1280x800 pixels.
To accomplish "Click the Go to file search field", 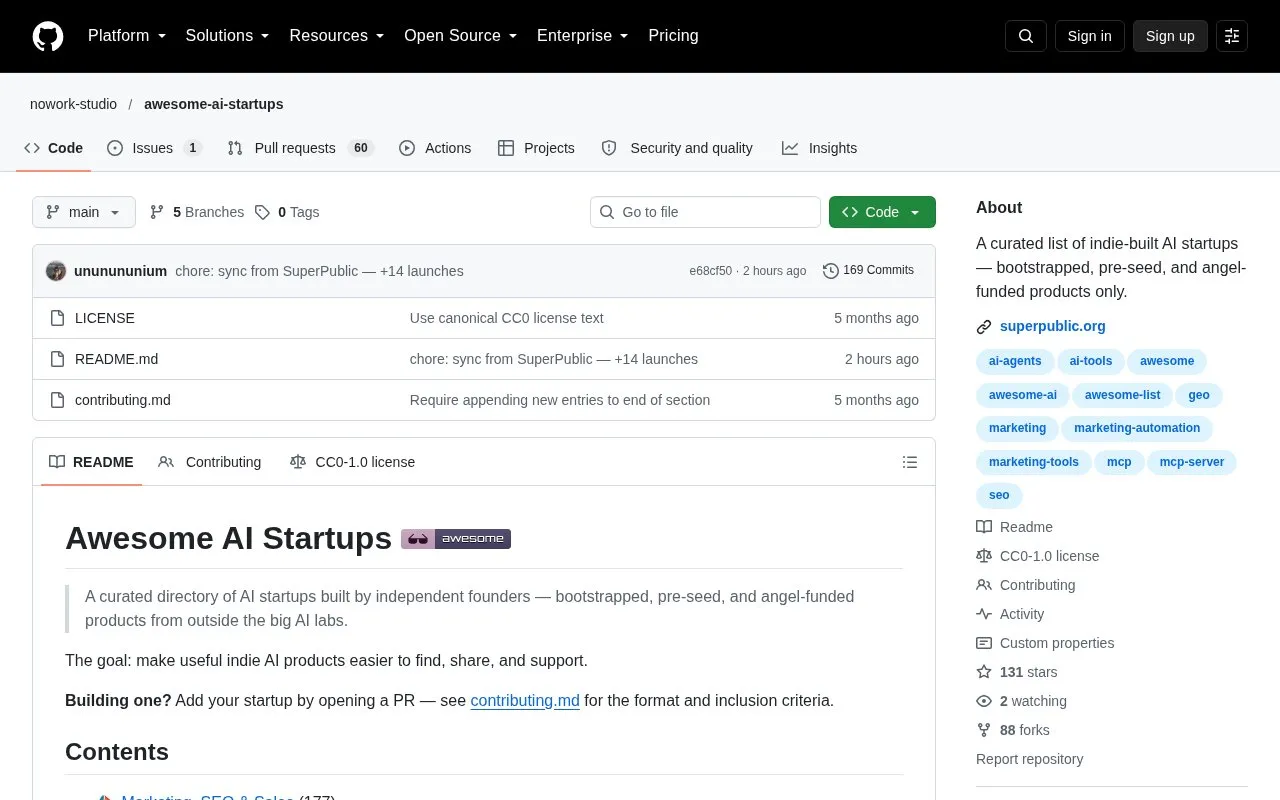I will click(705, 212).
